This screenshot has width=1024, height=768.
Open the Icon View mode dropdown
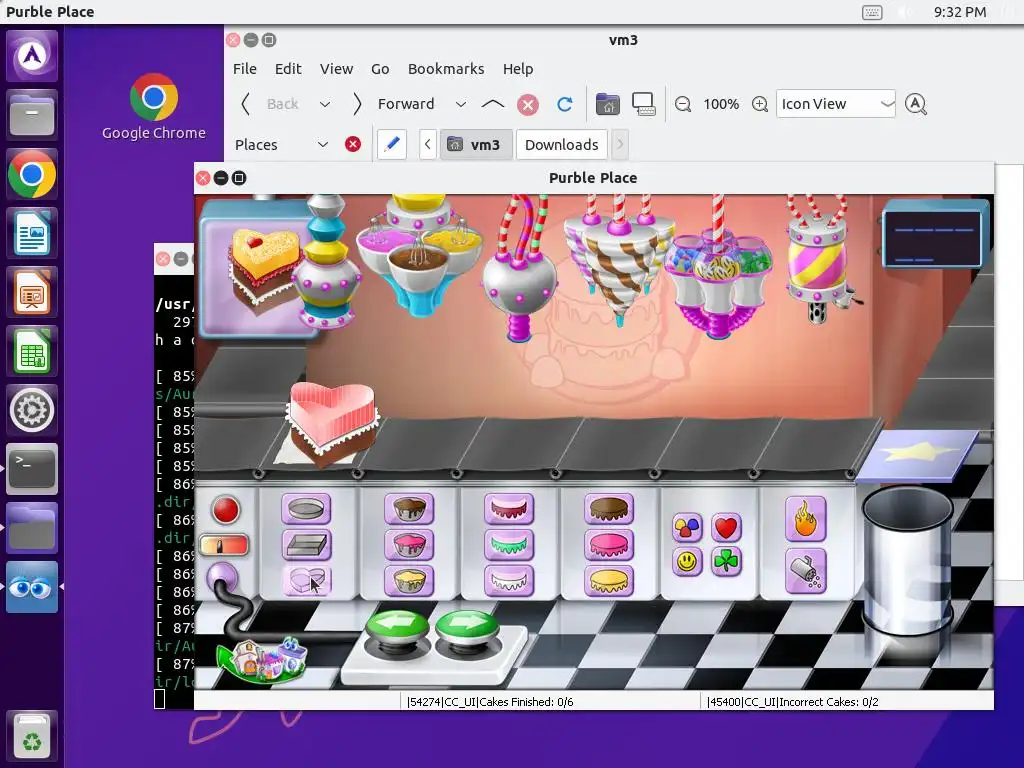[x=835, y=104]
